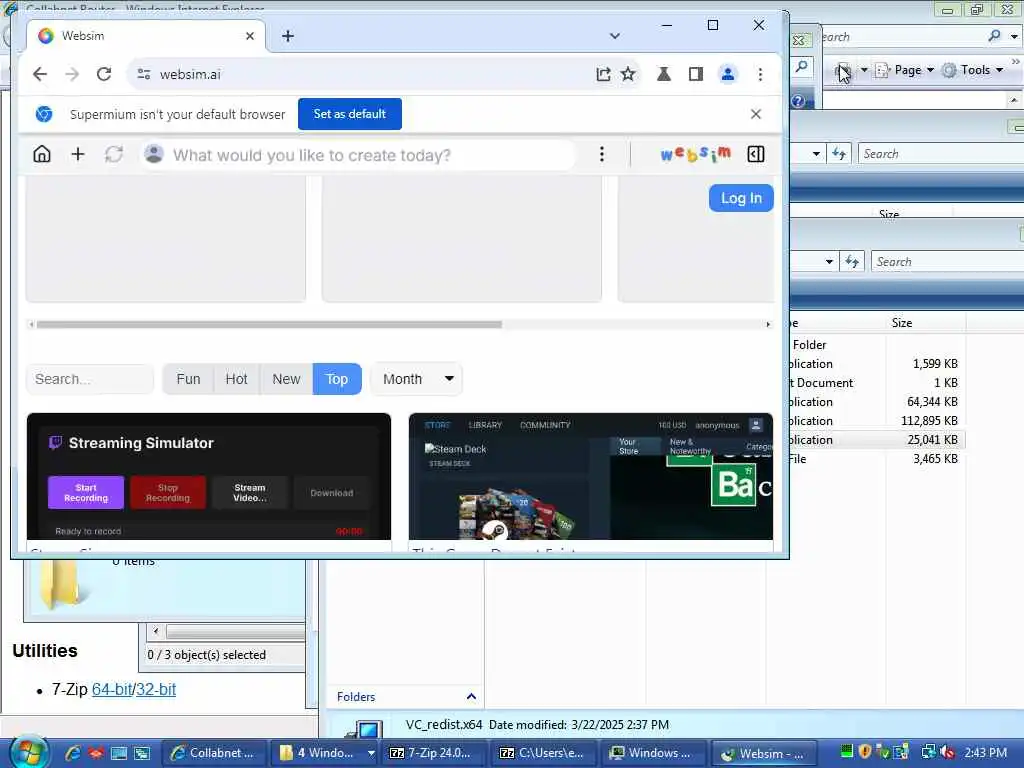Screen dimensions: 1024x768
Task: Close the Websim tab
Action: click(x=249, y=36)
